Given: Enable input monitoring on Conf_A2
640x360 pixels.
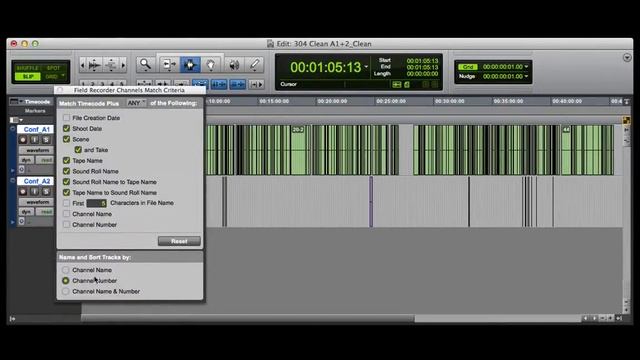Looking at the screenshot, I should 35,191.
